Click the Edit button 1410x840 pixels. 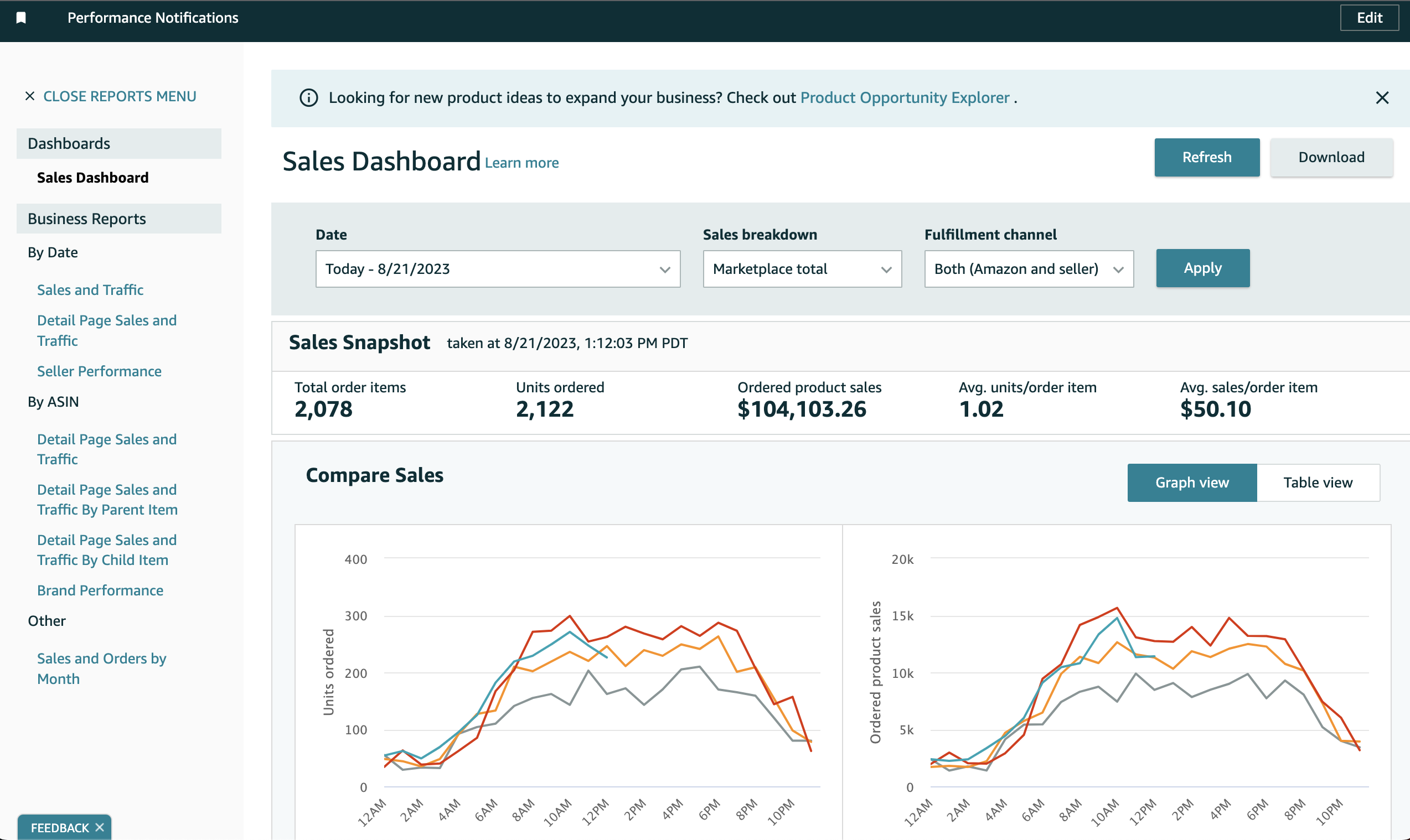(x=1368, y=18)
